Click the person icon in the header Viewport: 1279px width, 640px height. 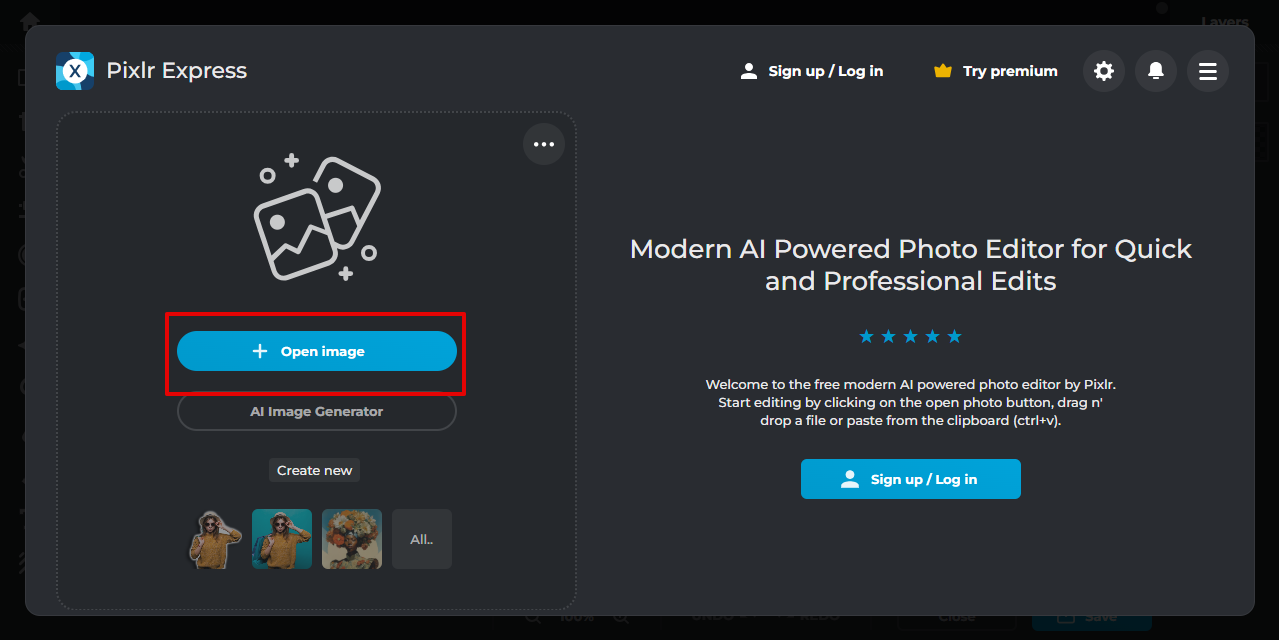(x=748, y=71)
